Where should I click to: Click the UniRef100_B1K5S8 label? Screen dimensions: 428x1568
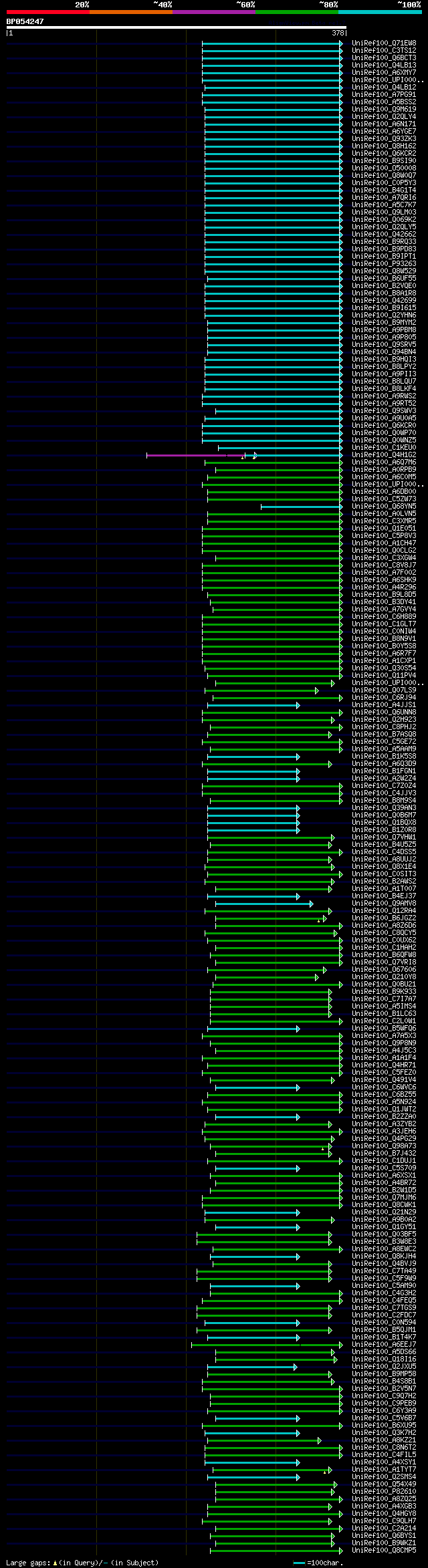pos(384,756)
